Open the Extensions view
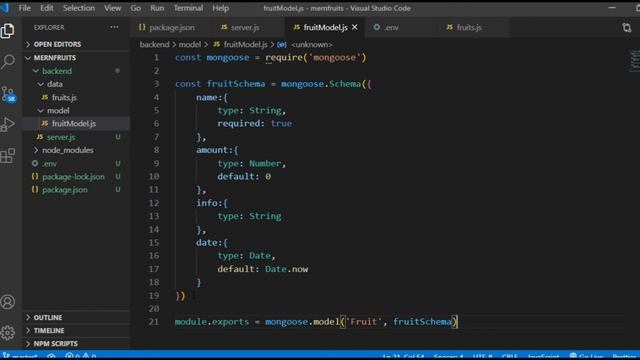The width and height of the screenshot is (640, 360). 8,156
